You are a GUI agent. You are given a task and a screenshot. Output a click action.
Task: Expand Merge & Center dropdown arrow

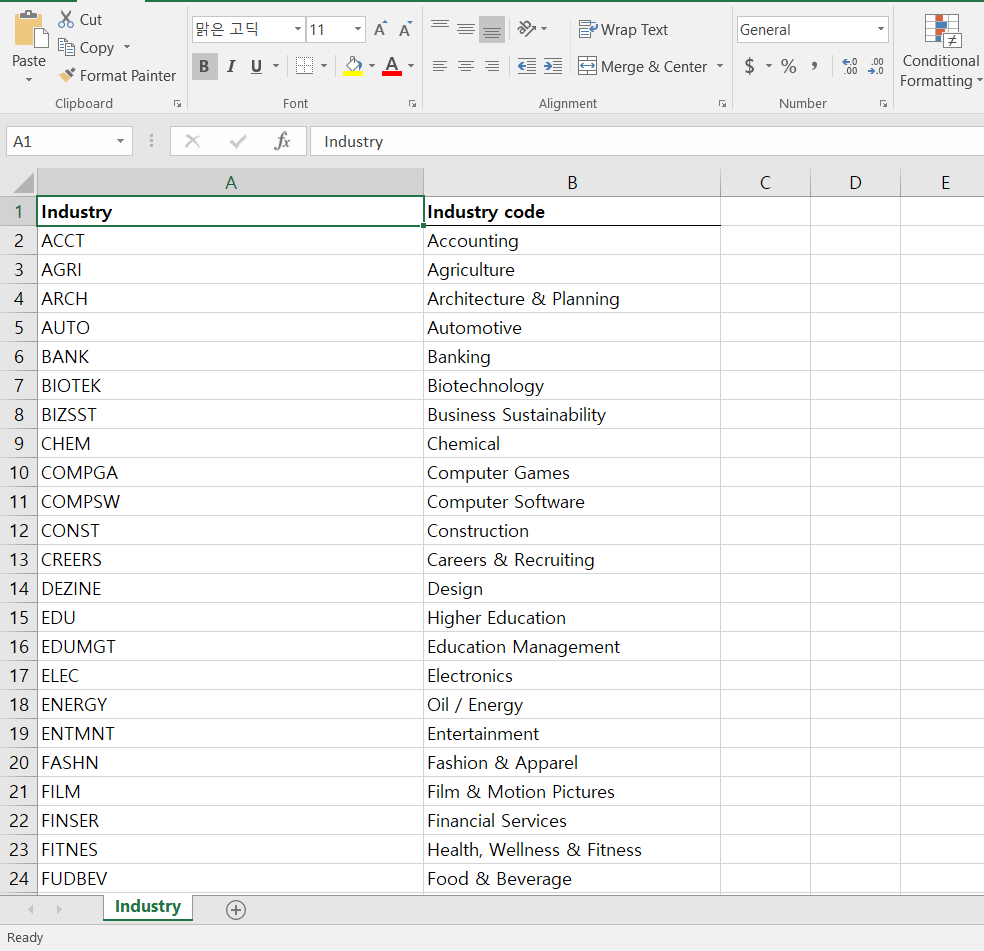(720, 65)
